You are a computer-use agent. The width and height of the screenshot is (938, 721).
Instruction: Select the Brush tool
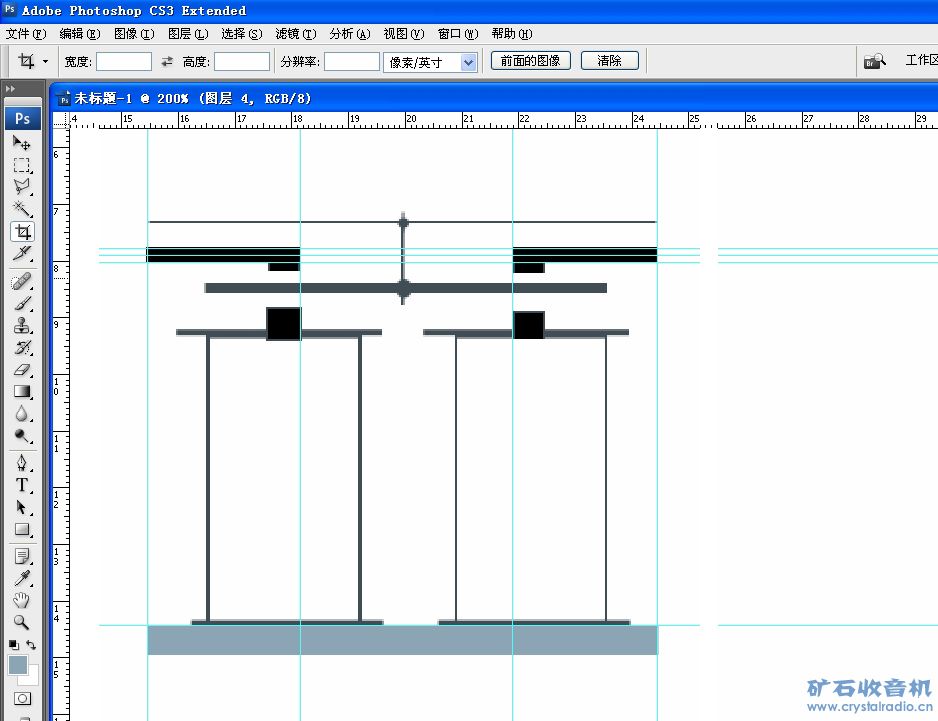pyautogui.click(x=22, y=303)
